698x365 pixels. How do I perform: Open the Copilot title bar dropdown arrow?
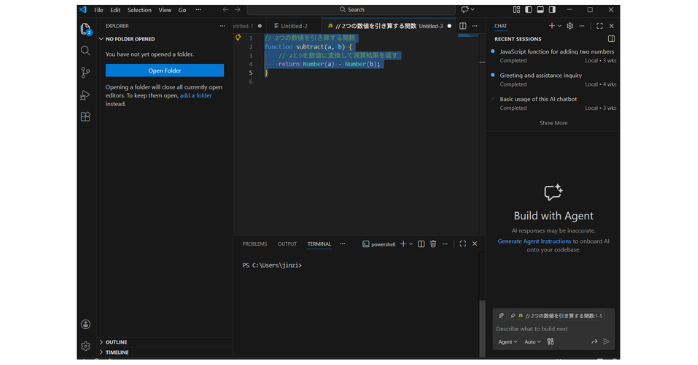click(472, 9)
